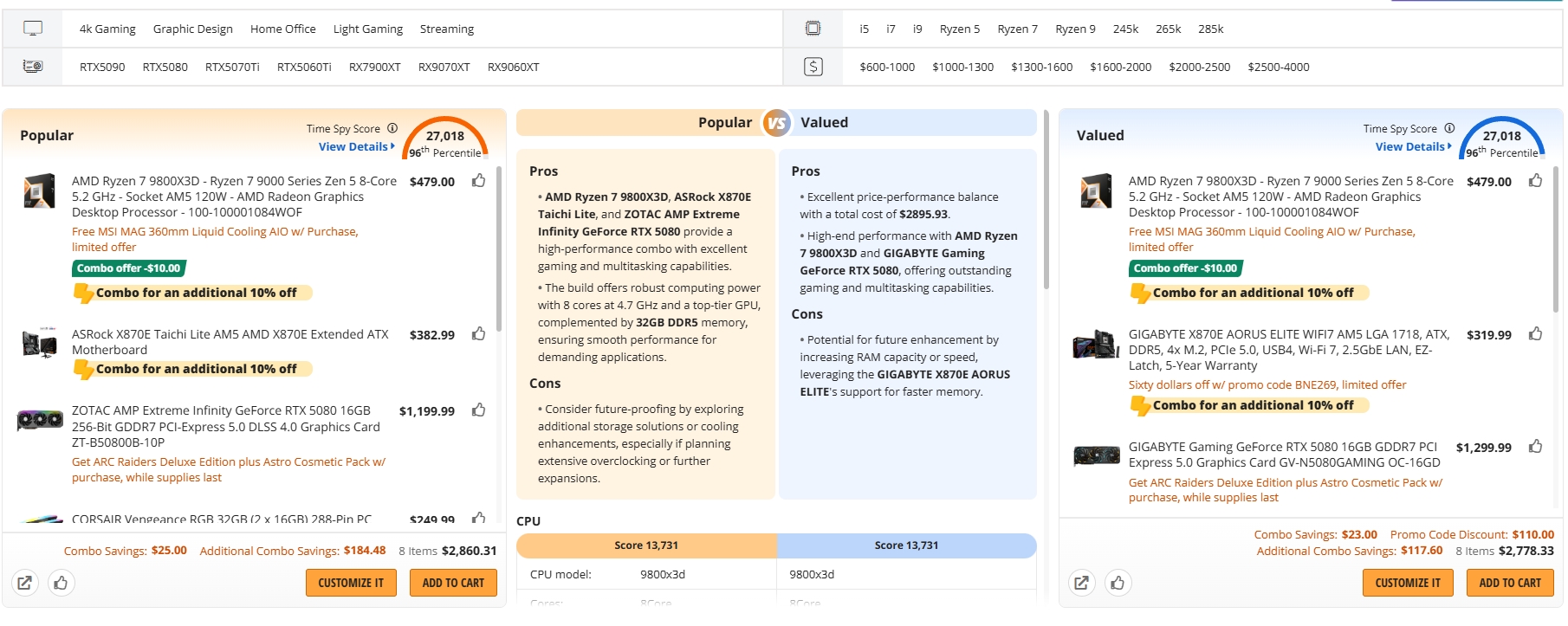Click the CPU processor filter icon
Image resolution: width=1568 pixels, height=626 pixels.
[813, 29]
